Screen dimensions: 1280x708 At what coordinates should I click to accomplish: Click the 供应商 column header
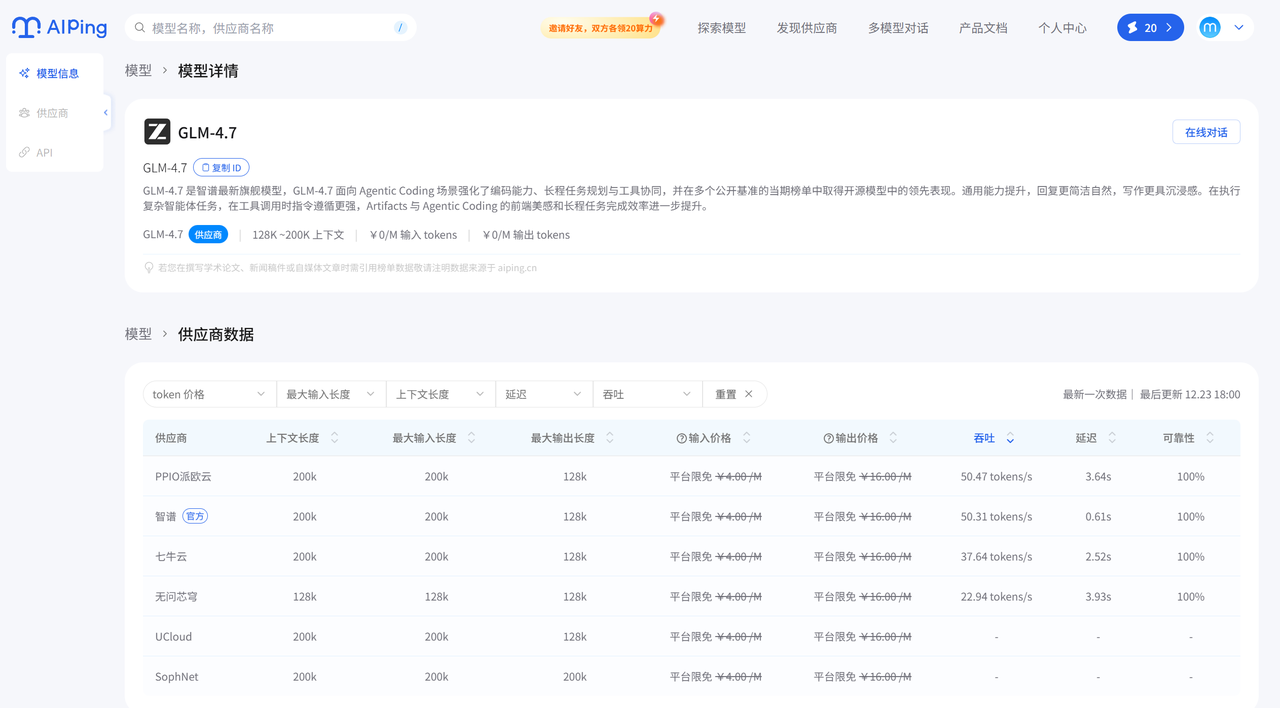coord(171,438)
